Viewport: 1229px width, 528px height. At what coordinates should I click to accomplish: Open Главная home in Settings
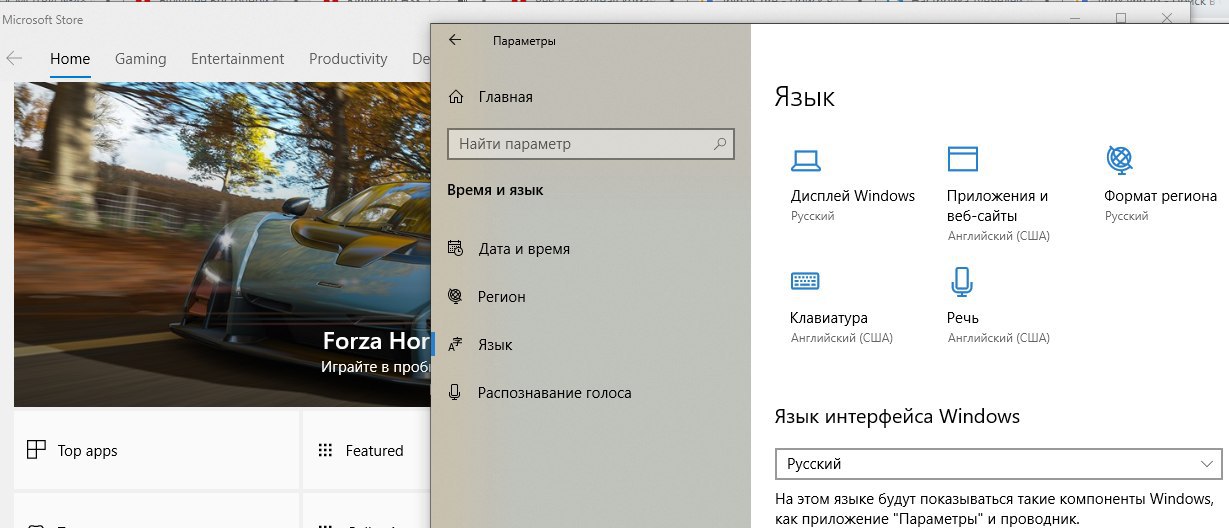pos(491,97)
